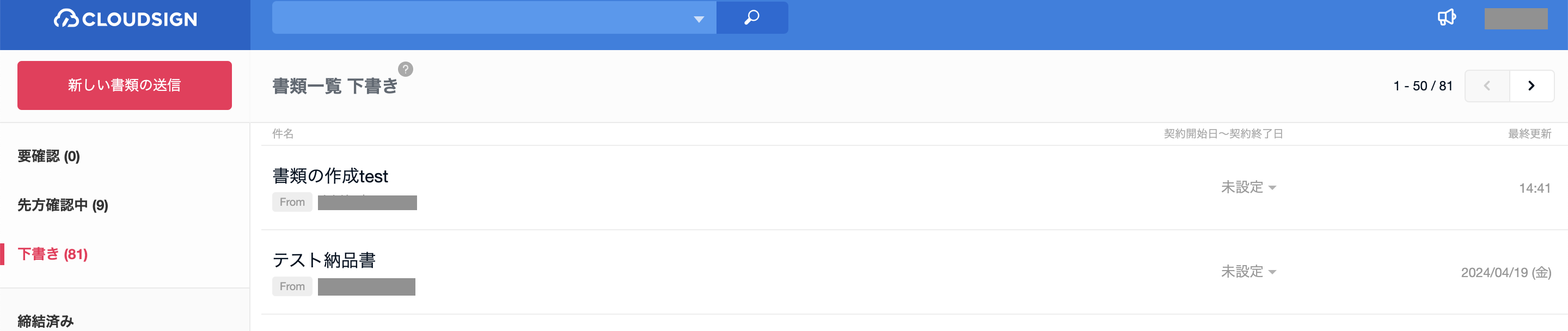Select 下書き (81) in sidebar

pos(52,254)
